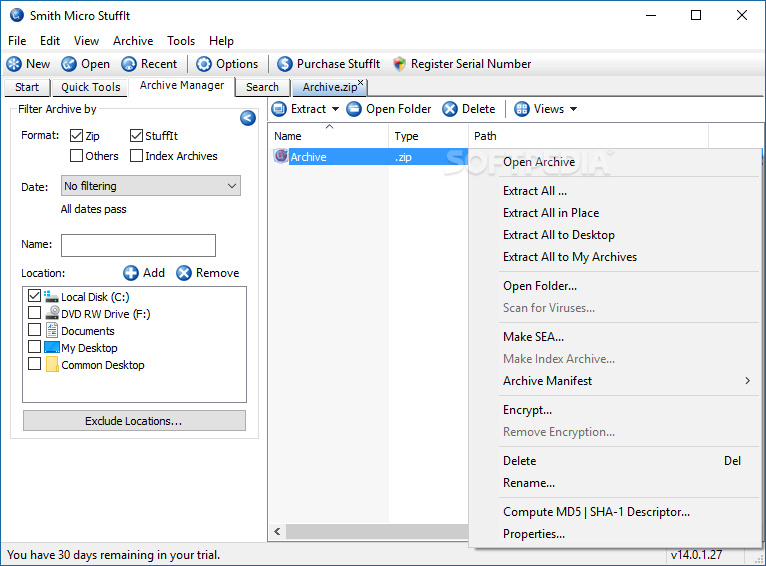Image resolution: width=766 pixels, height=566 pixels.
Task: Sort by the Name column header
Action: pos(328,136)
